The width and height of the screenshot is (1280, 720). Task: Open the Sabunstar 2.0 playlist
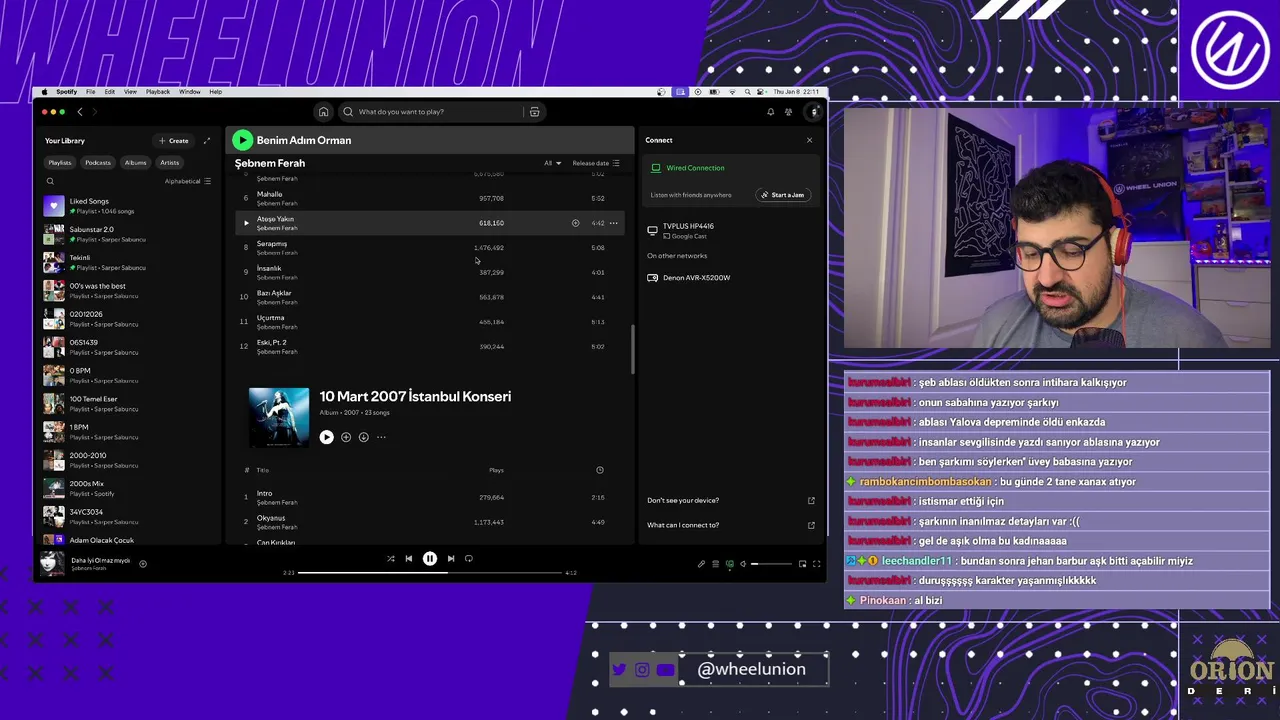coord(132,234)
